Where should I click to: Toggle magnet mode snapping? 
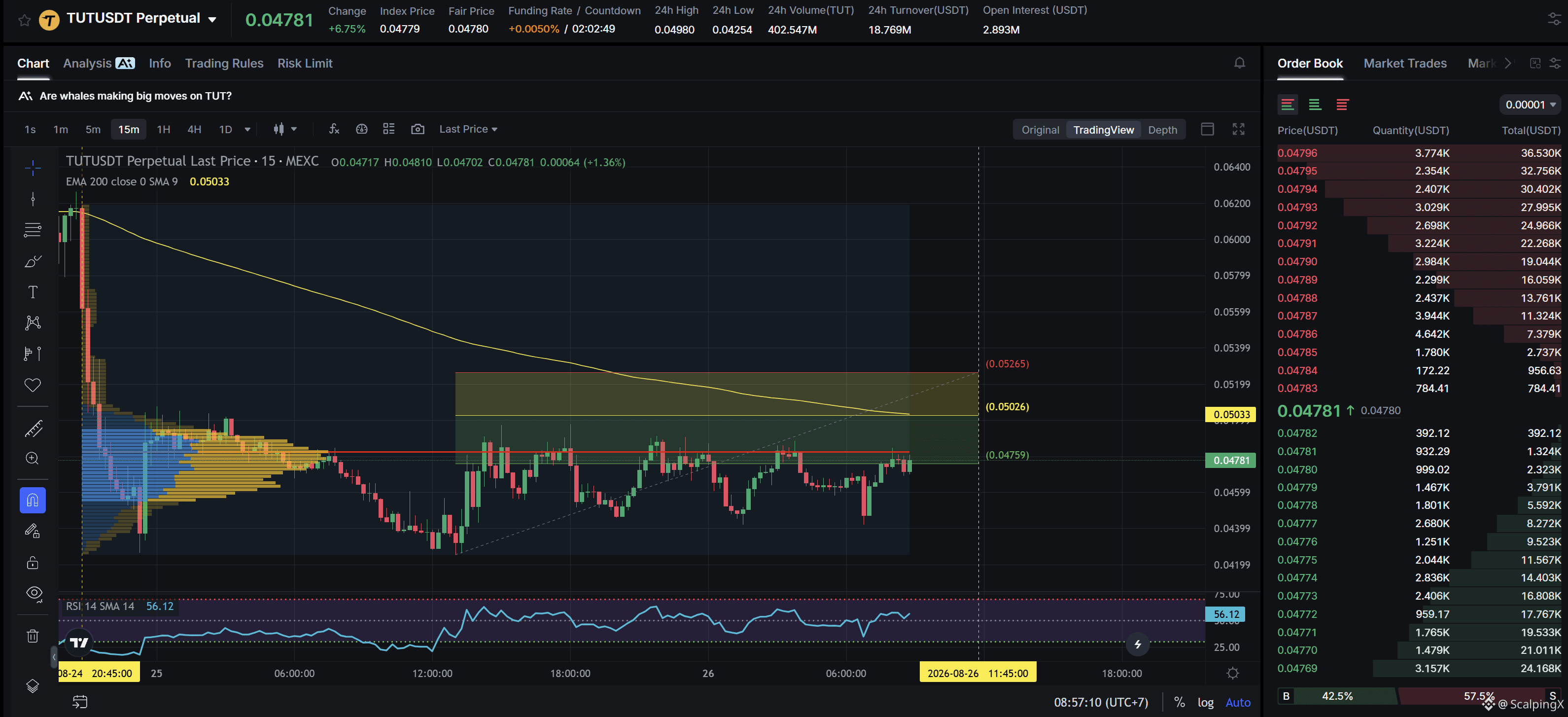33,500
